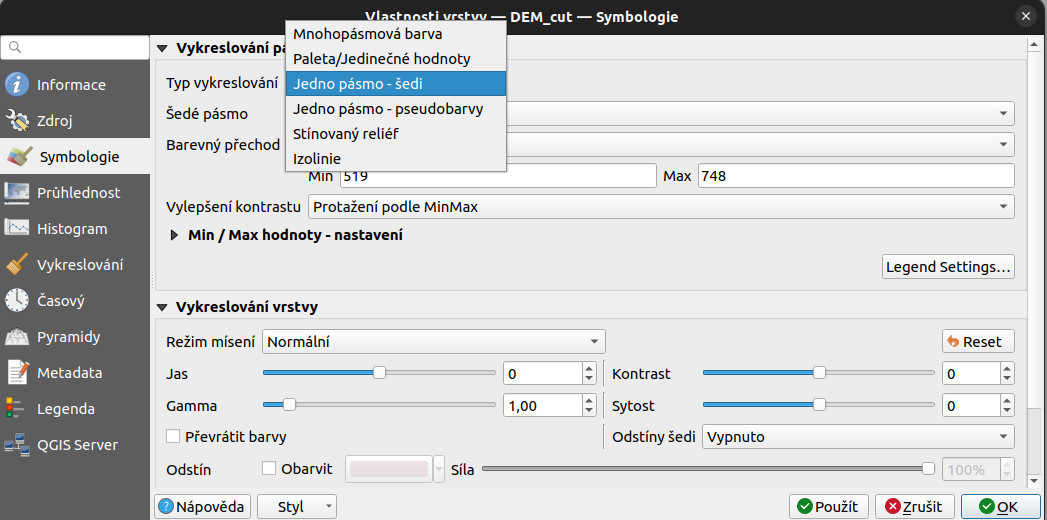The image size is (1047, 520).
Task: Open the Časový clock section
Action: tap(75, 301)
